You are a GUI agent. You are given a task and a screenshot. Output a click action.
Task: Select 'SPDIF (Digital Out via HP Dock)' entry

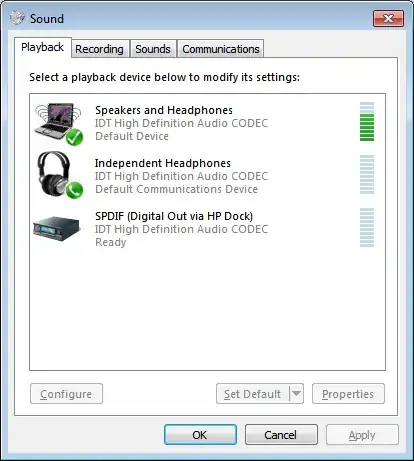[174, 216]
